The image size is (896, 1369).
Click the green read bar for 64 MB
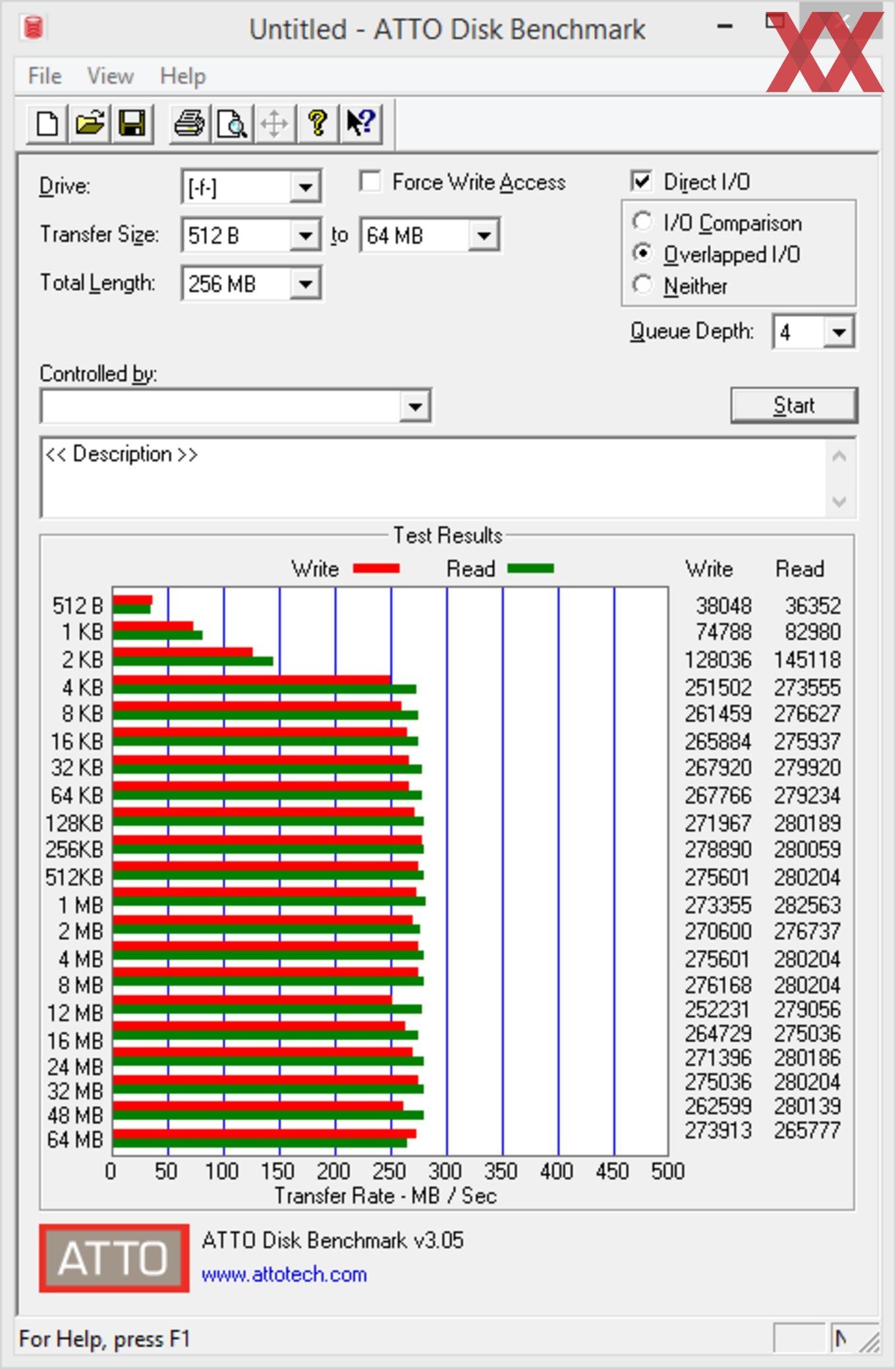point(260,1143)
